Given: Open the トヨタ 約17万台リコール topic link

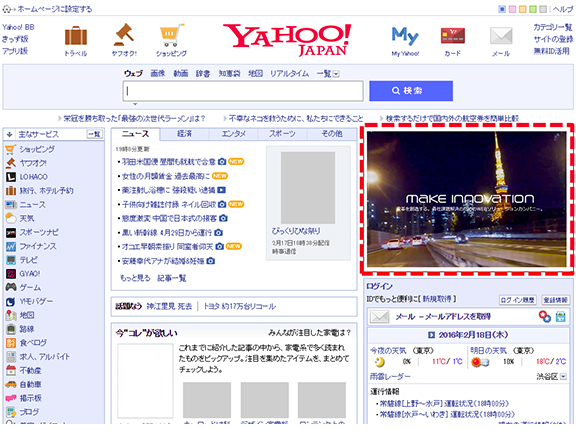Looking at the screenshot, I should (x=240, y=306).
